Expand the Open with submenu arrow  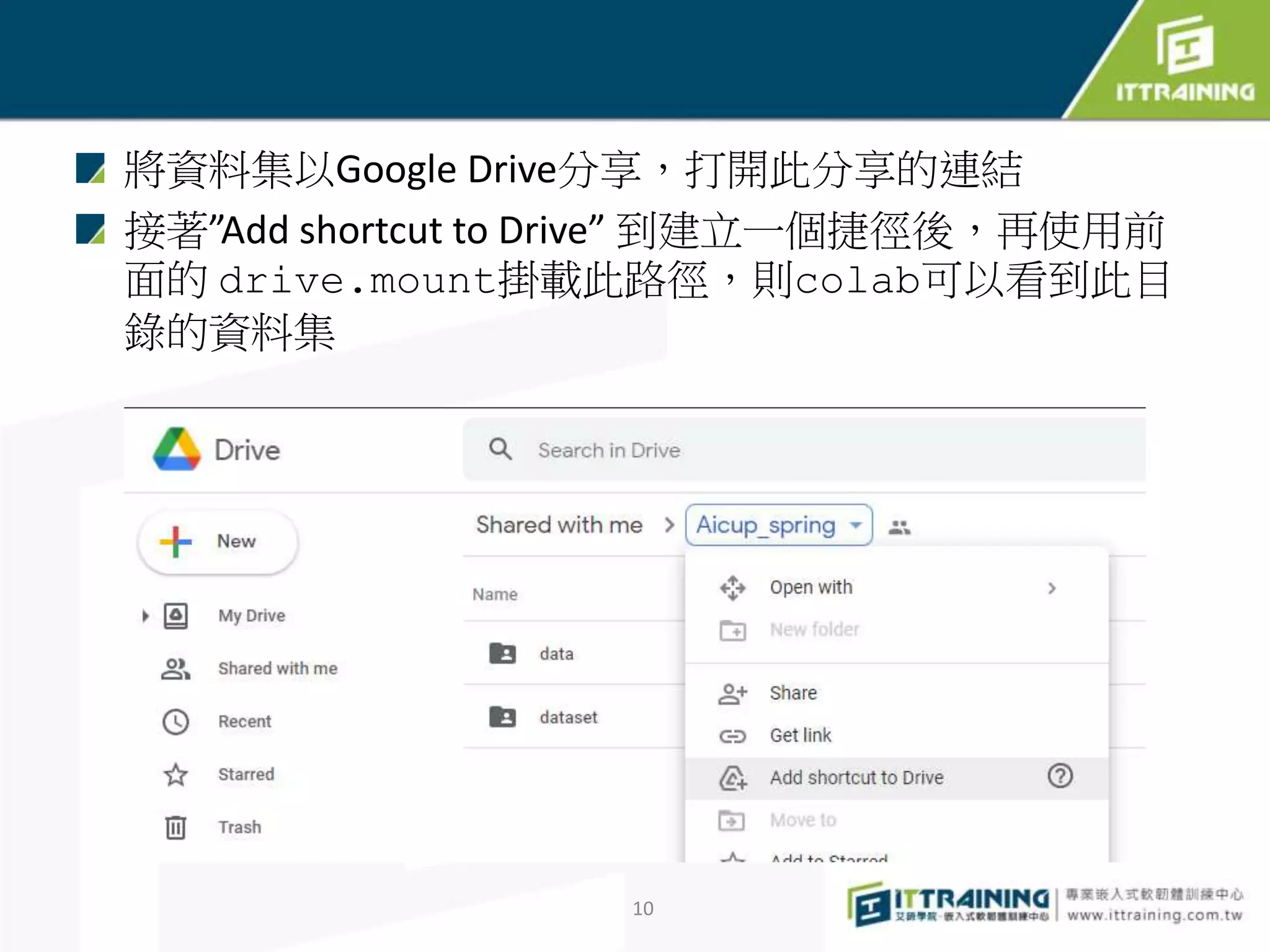tap(1052, 588)
